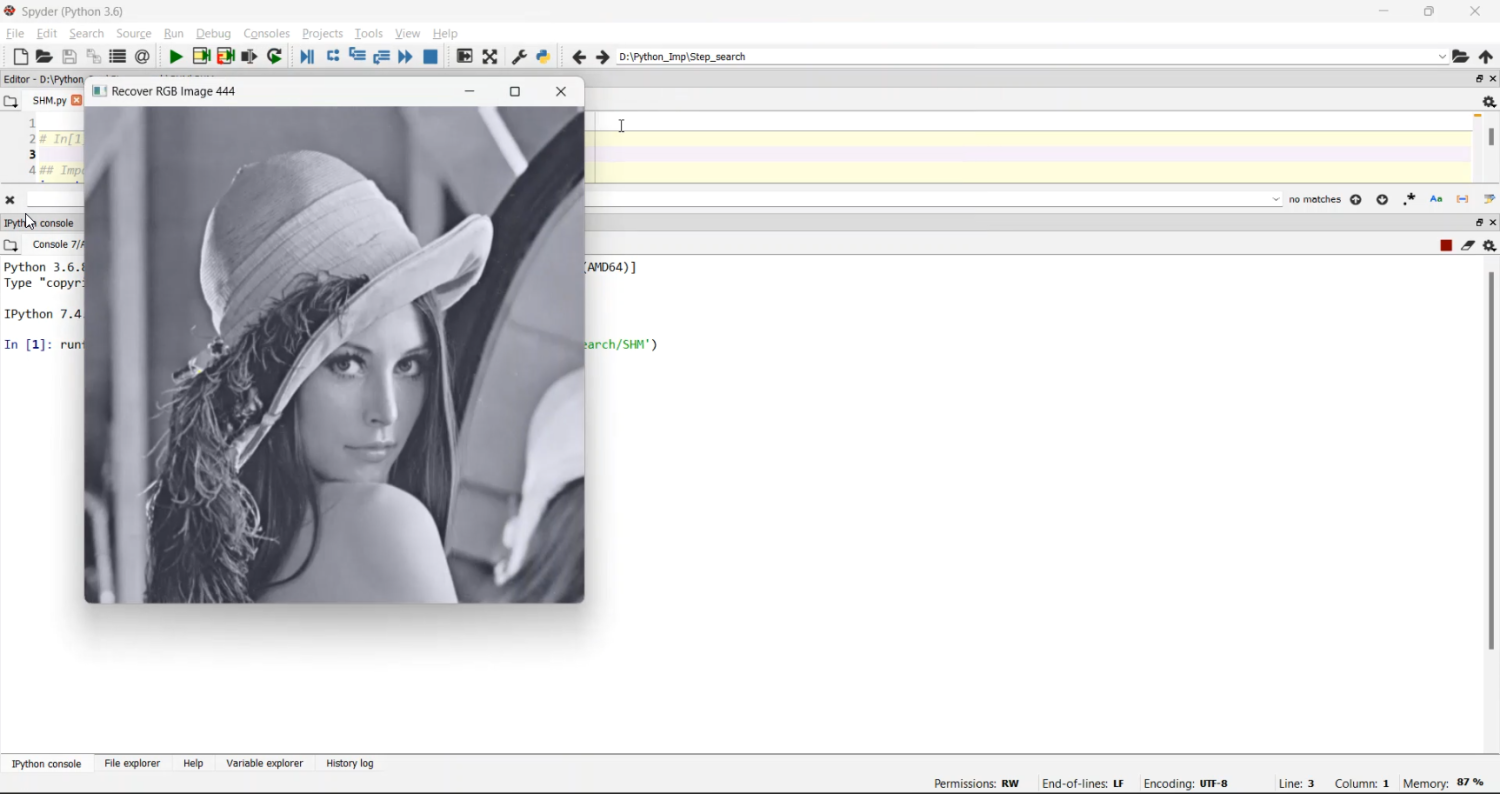Stop debugging with the blue square
Screen dimensions: 1500x794
tap(431, 57)
